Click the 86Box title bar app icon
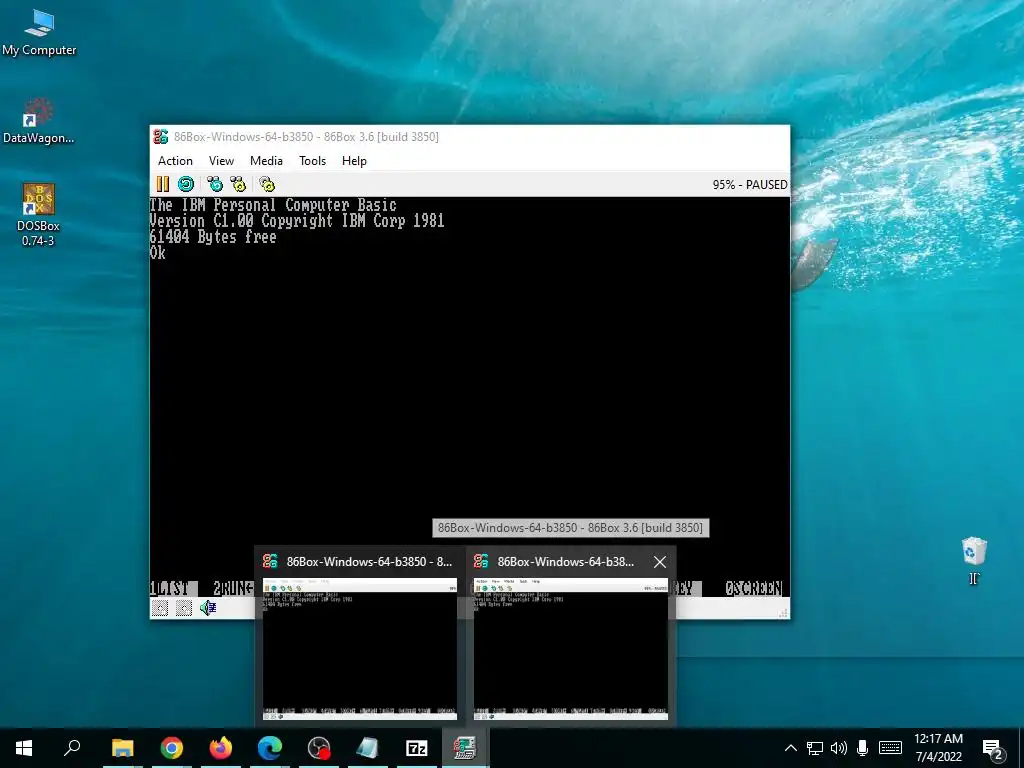 point(161,136)
